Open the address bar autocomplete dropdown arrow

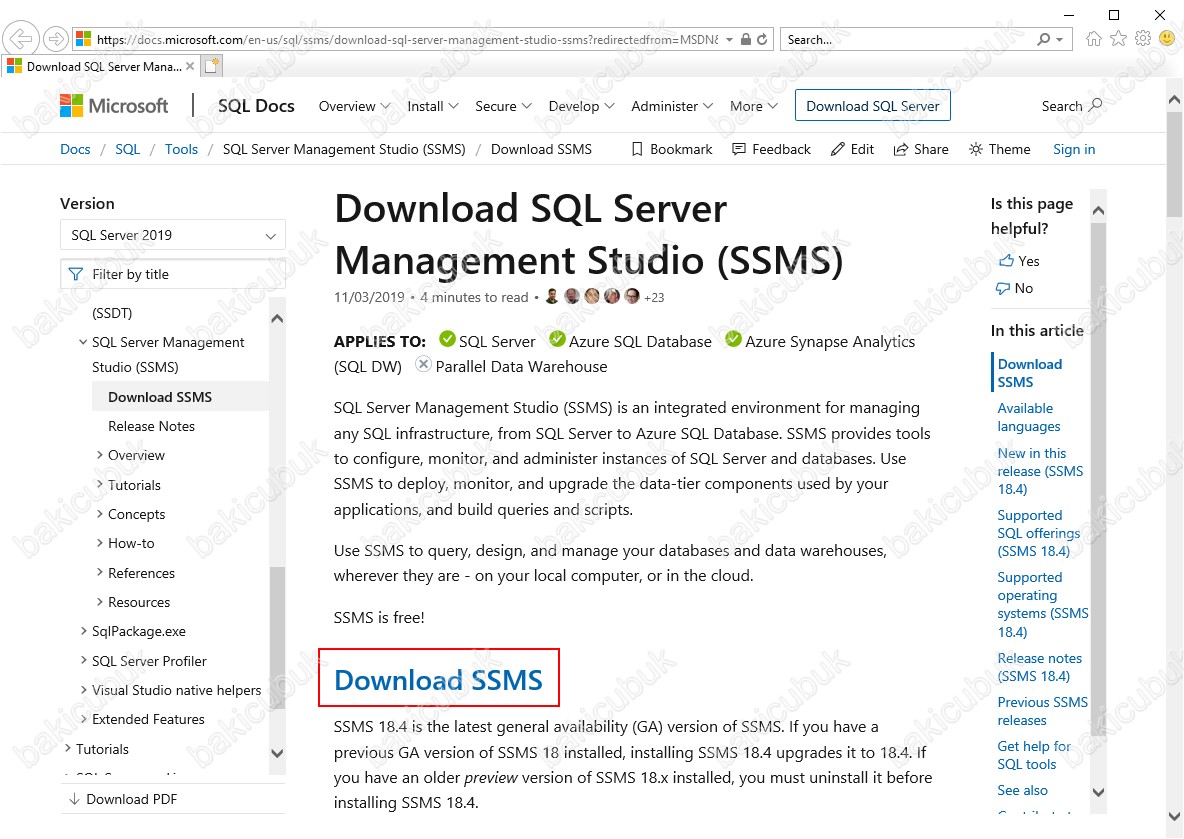(x=729, y=39)
